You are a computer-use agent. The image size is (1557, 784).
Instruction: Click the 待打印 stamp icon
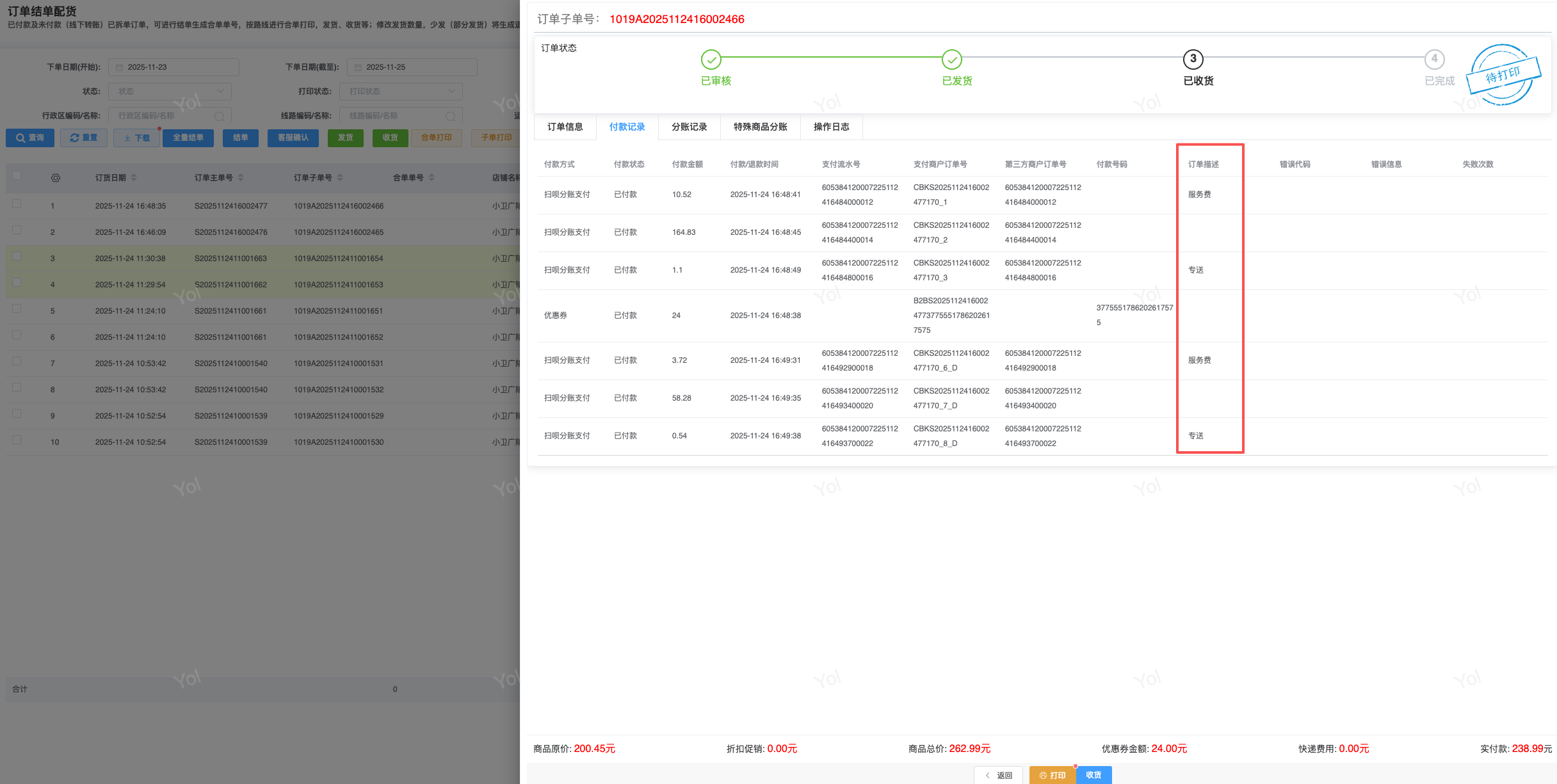click(x=1503, y=75)
